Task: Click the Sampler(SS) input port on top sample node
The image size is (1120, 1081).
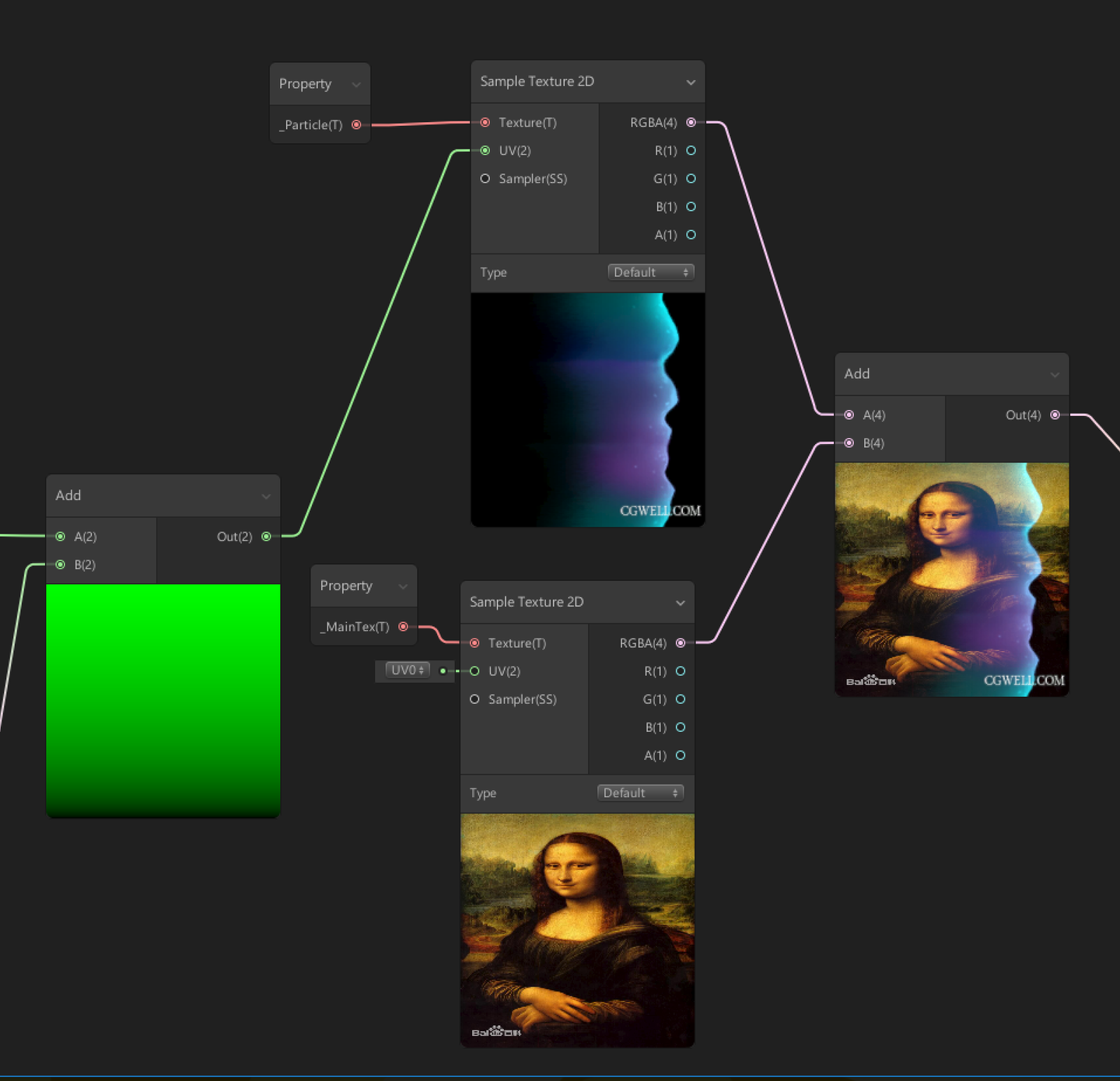Action: tap(485, 178)
